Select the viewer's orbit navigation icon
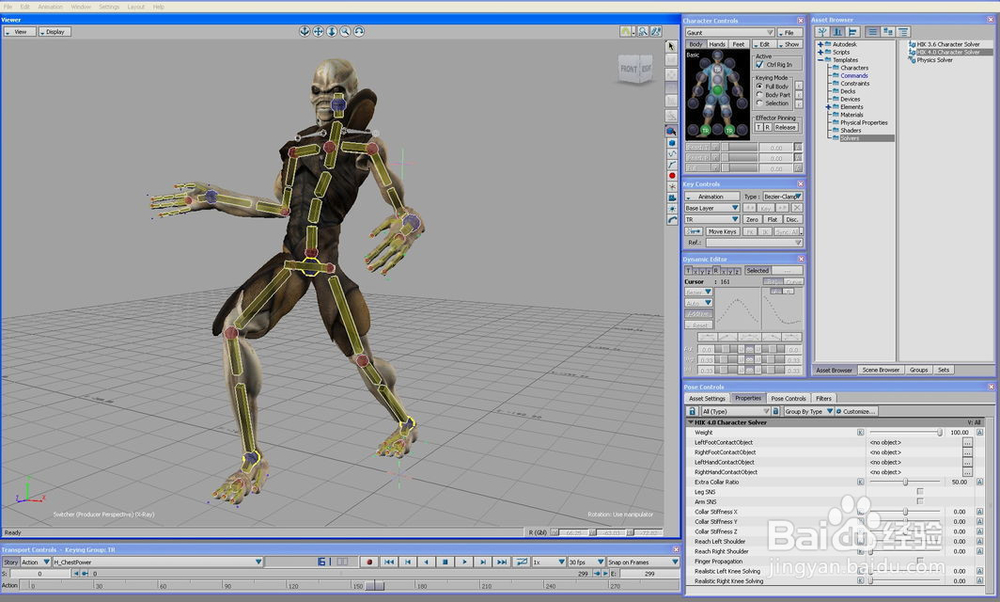The height and width of the screenshot is (602, 1000). 305,31
